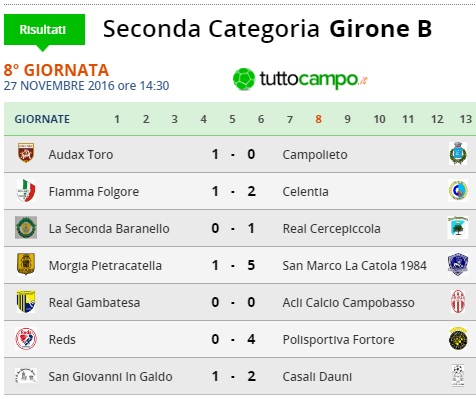
Task: Click the Campolieto team crest
Action: coord(458,153)
